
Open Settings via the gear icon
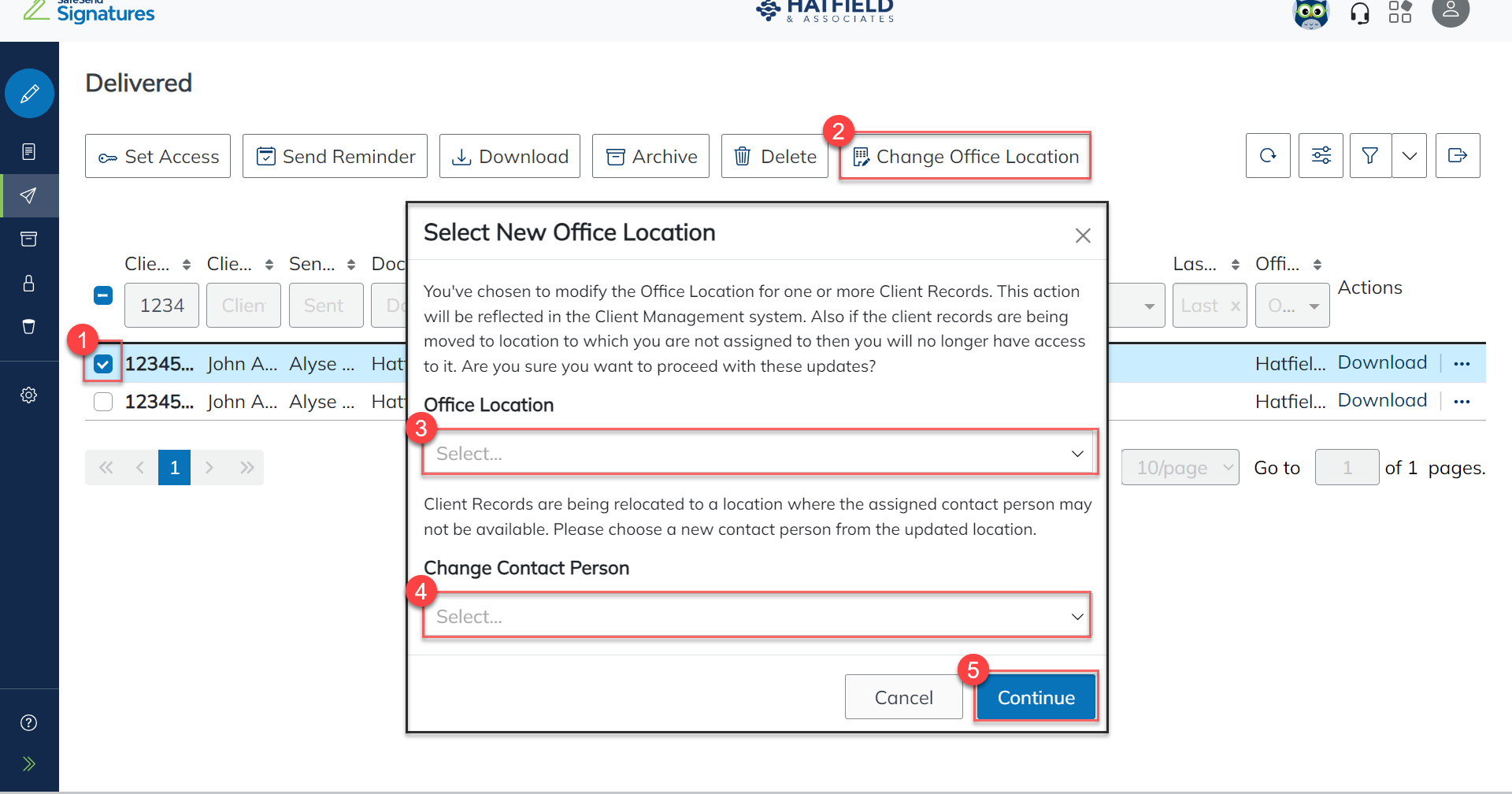point(29,395)
